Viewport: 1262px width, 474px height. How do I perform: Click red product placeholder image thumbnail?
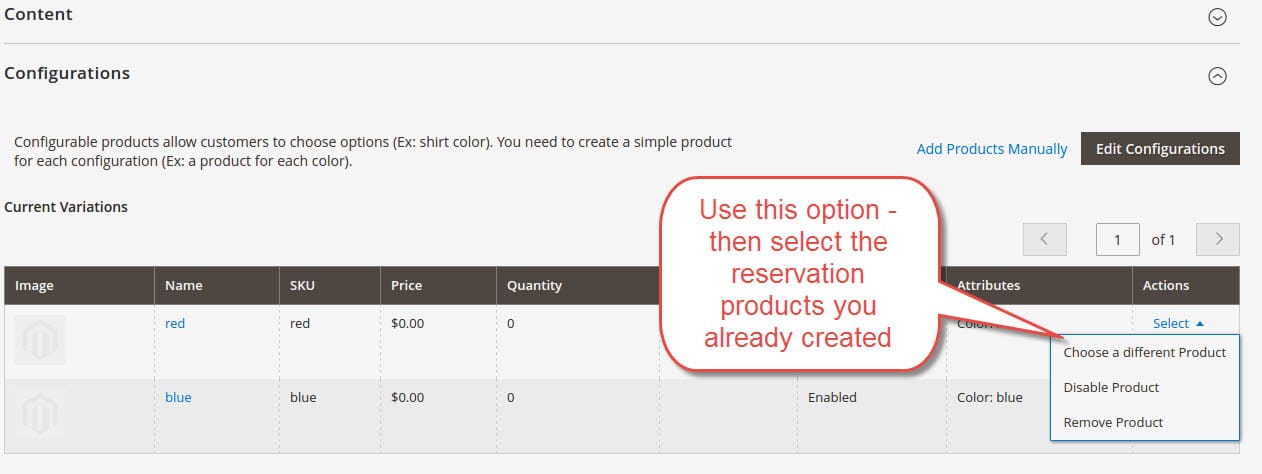(40, 341)
